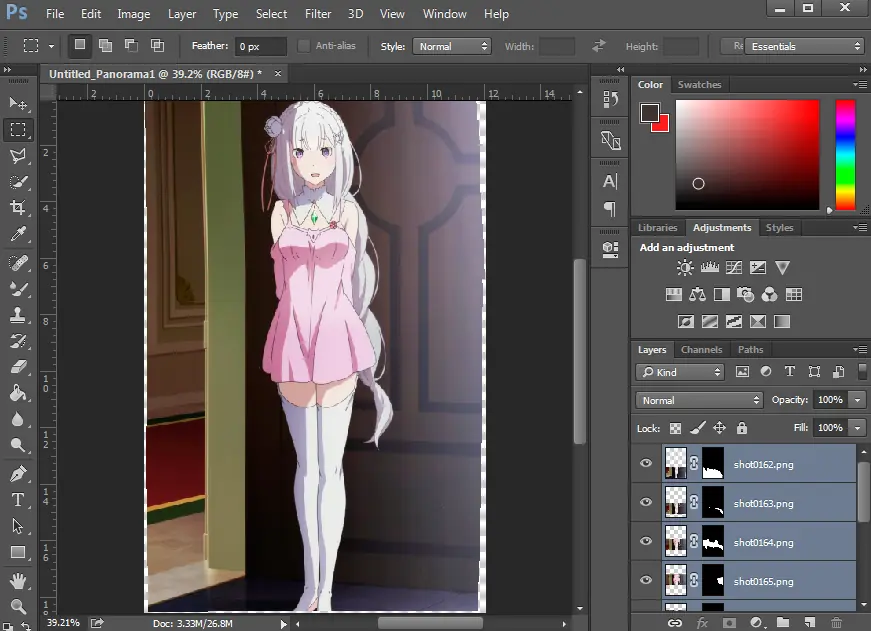871x631 pixels.
Task: Select the Crop tool
Action: 18,208
